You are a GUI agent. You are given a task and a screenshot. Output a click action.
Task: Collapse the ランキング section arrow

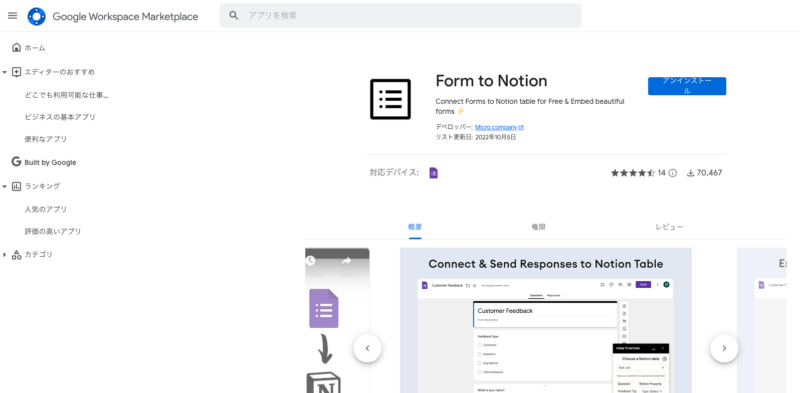click(x=5, y=187)
